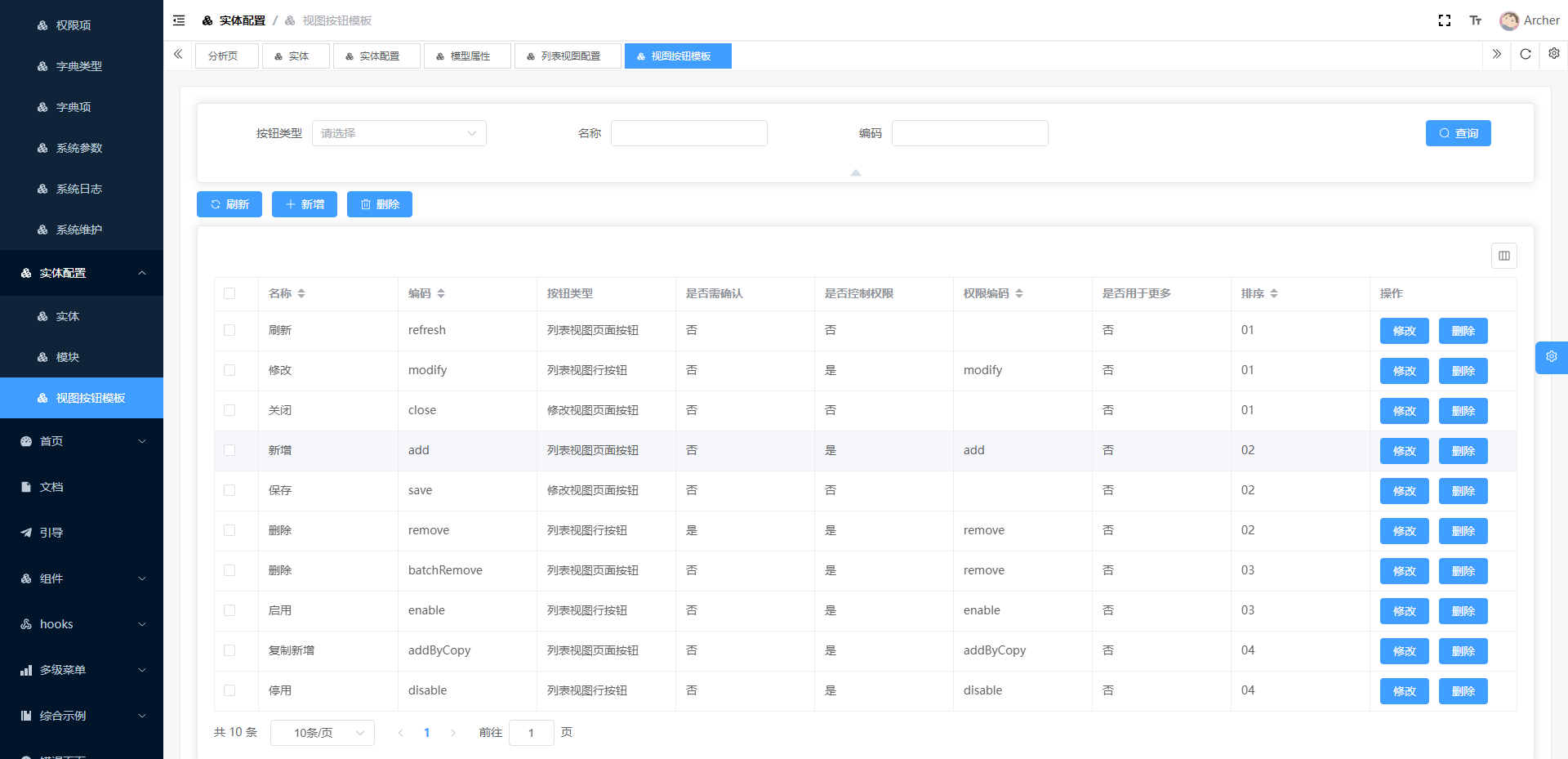Click the 删除 toolbar button

[x=380, y=204]
